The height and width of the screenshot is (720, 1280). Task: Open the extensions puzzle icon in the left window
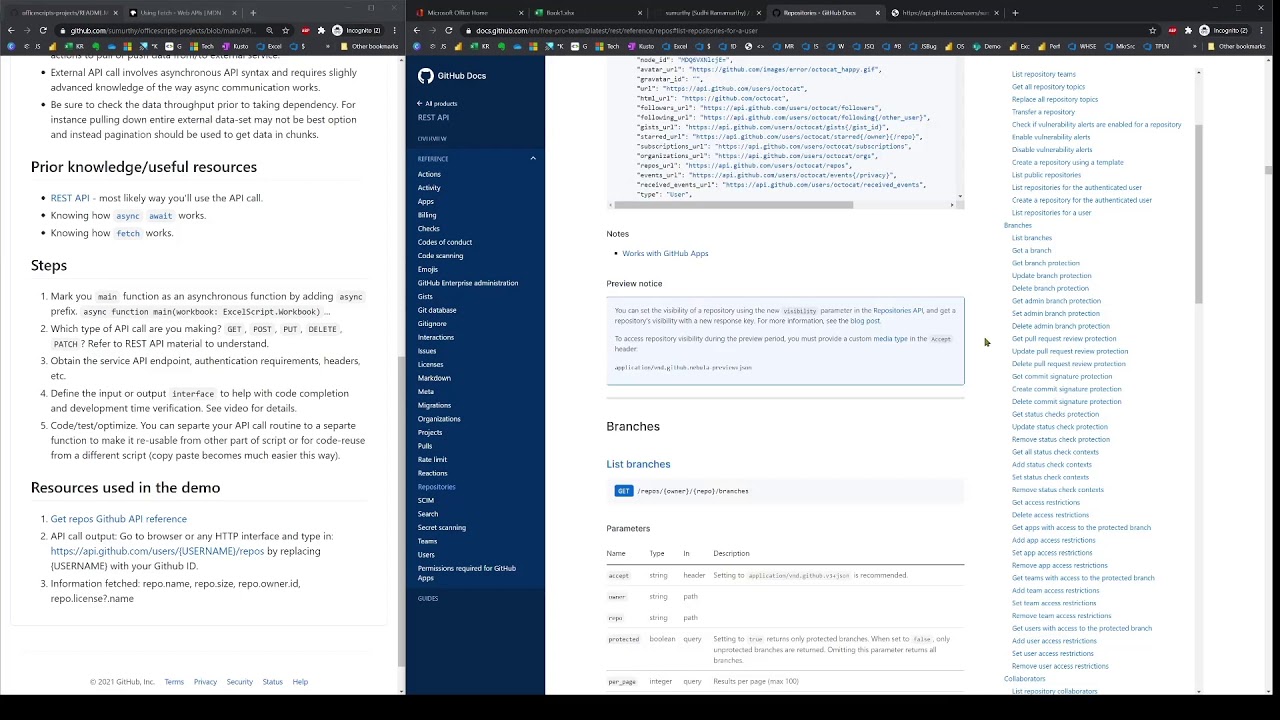[x=321, y=30]
